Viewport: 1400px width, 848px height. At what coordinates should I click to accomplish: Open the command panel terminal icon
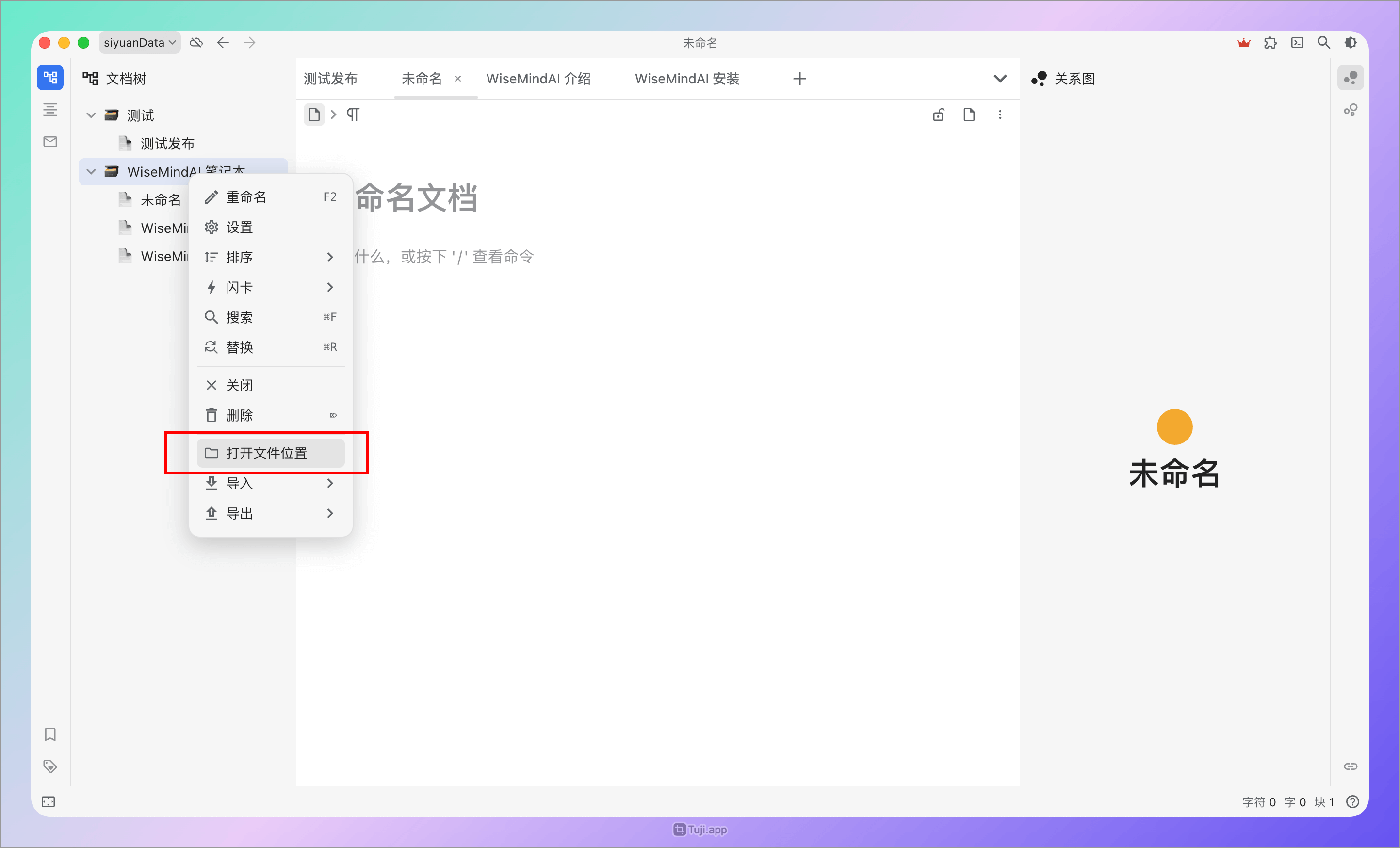[x=1297, y=43]
